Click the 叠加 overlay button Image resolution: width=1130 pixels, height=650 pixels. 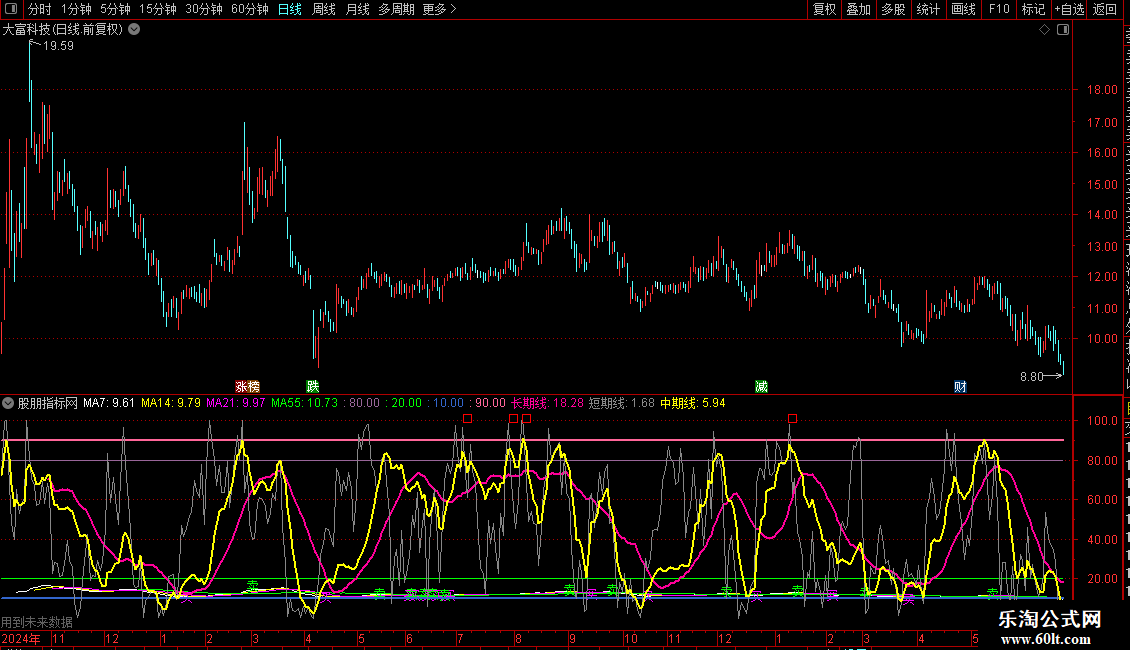858,9
